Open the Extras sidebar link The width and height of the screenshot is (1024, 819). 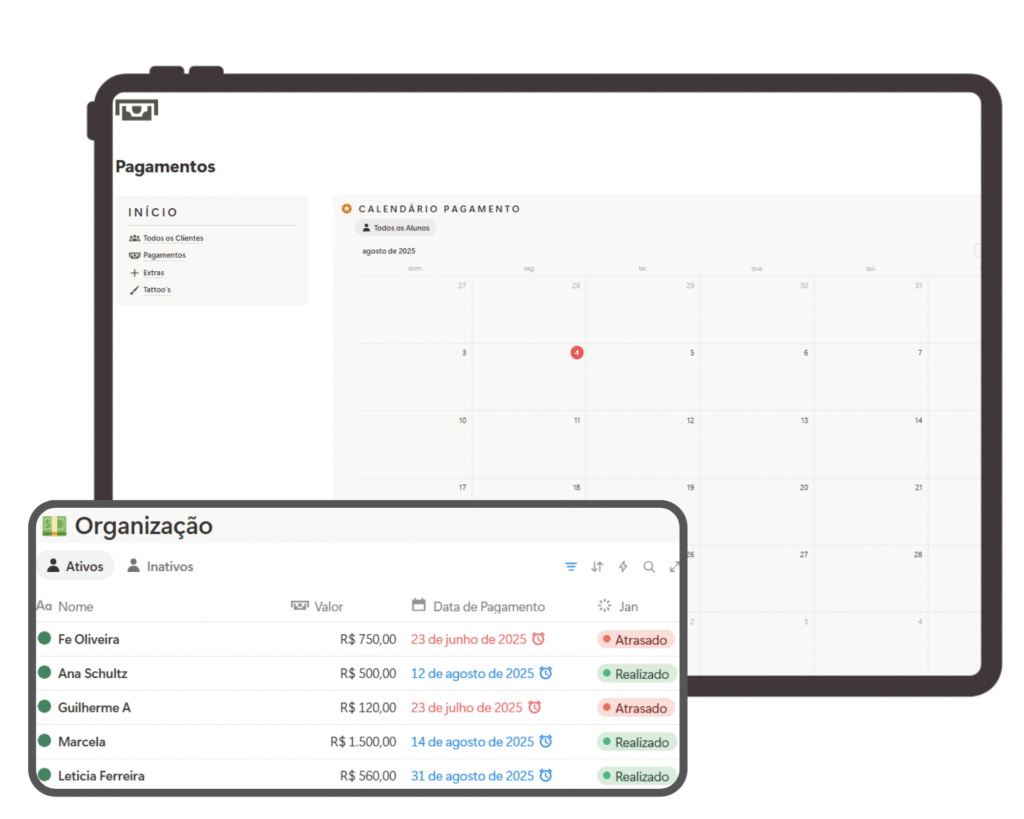tap(153, 273)
